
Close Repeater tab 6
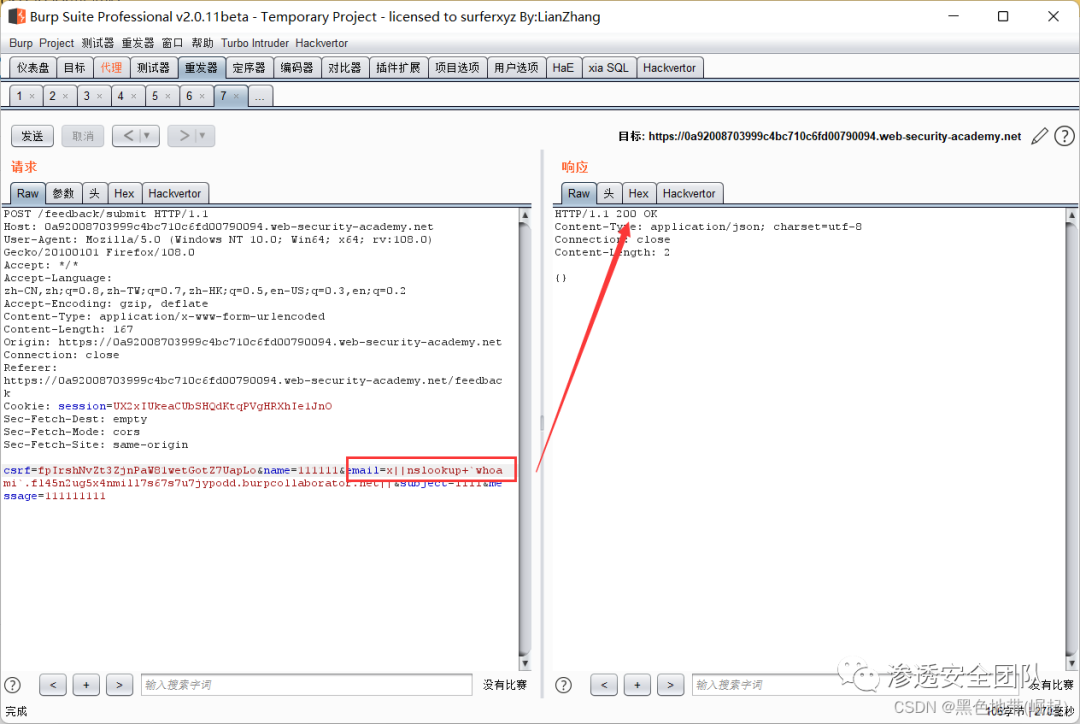[x=202, y=96]
